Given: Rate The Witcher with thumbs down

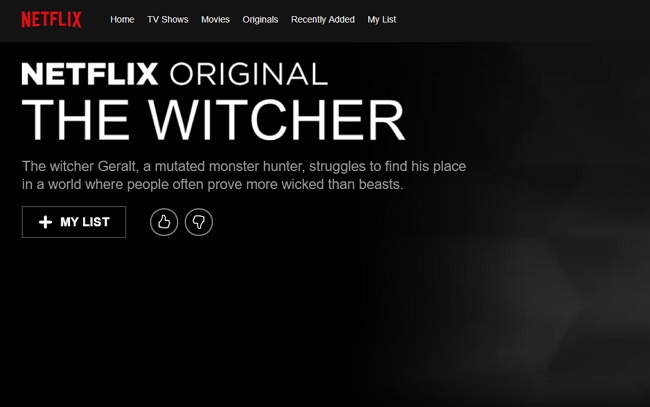Looking at the screenshot, I should pyautogui.click(x=199, y=222).
